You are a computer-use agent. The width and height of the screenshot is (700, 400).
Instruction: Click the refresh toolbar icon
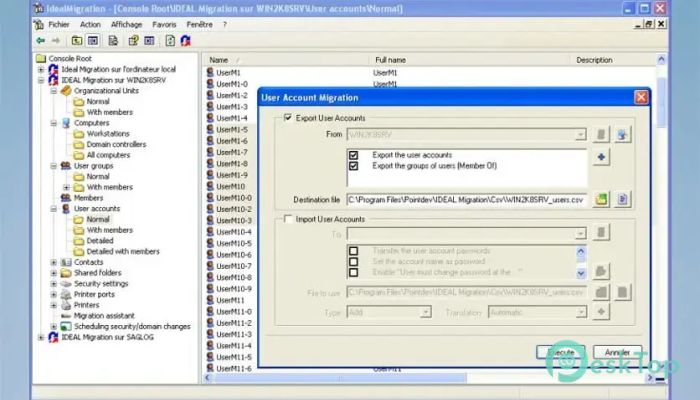click(x=170, y=41)
